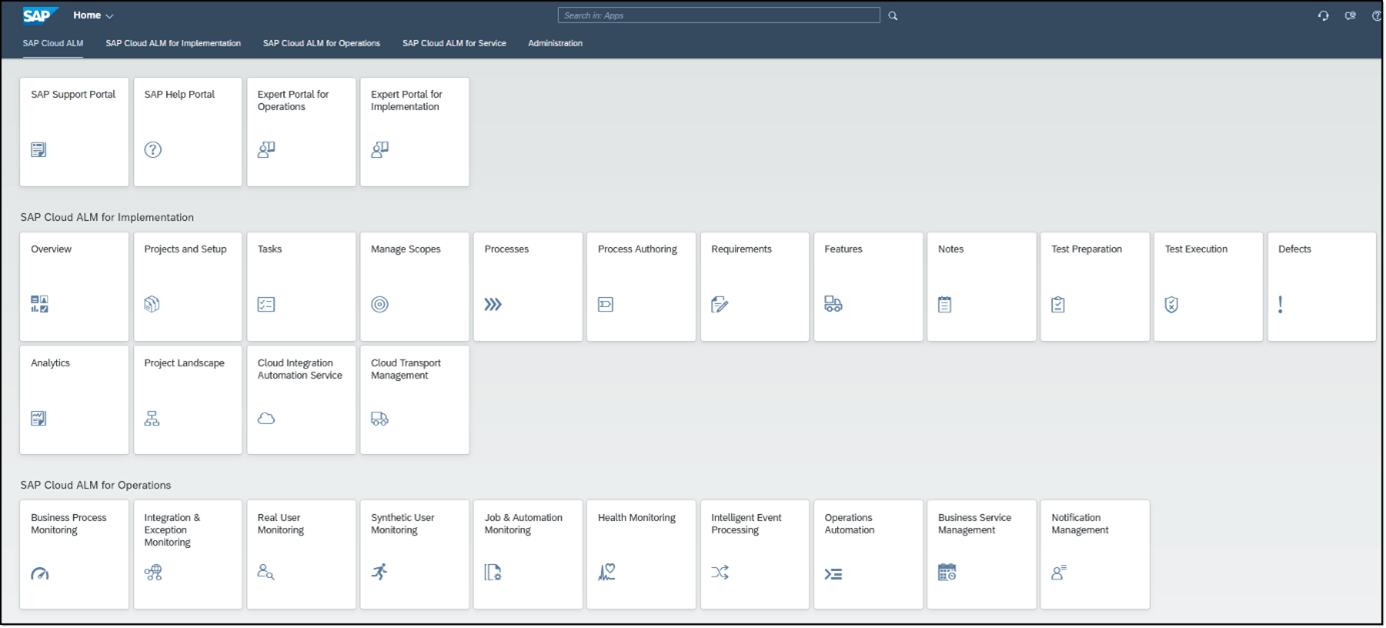The height and width of the screenshot is (628, 1386).
Task: Select SAP Cloud ALM for Service tab
Action: click(x=454, y=43)
